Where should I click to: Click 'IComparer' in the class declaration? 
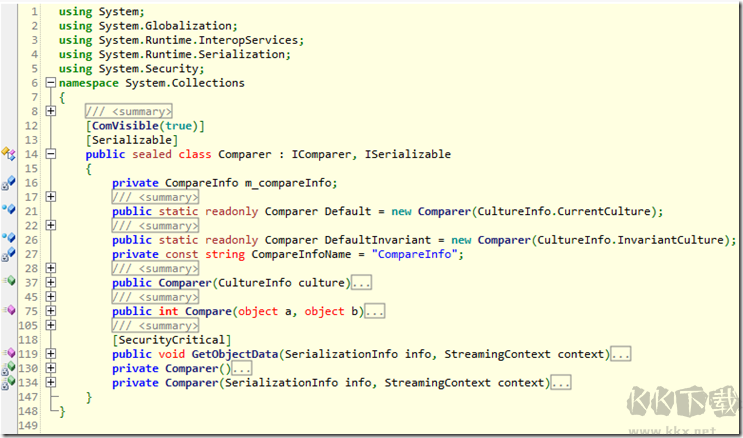pyautogui.click(x=321, y=154)
